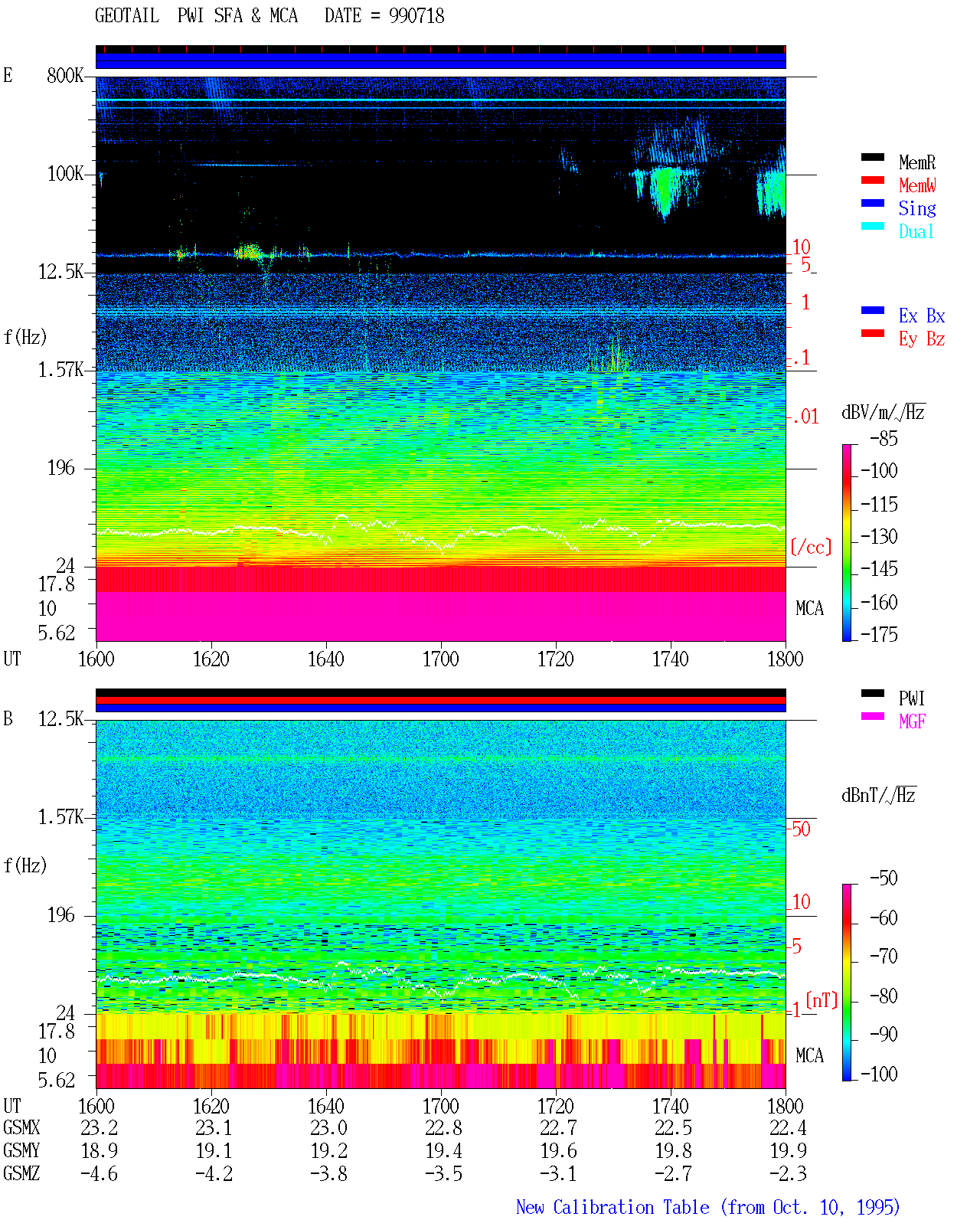Click the GSMZ value -2.3
The width and height of the screenshot is (980, 1220).
coord(789,1174)
